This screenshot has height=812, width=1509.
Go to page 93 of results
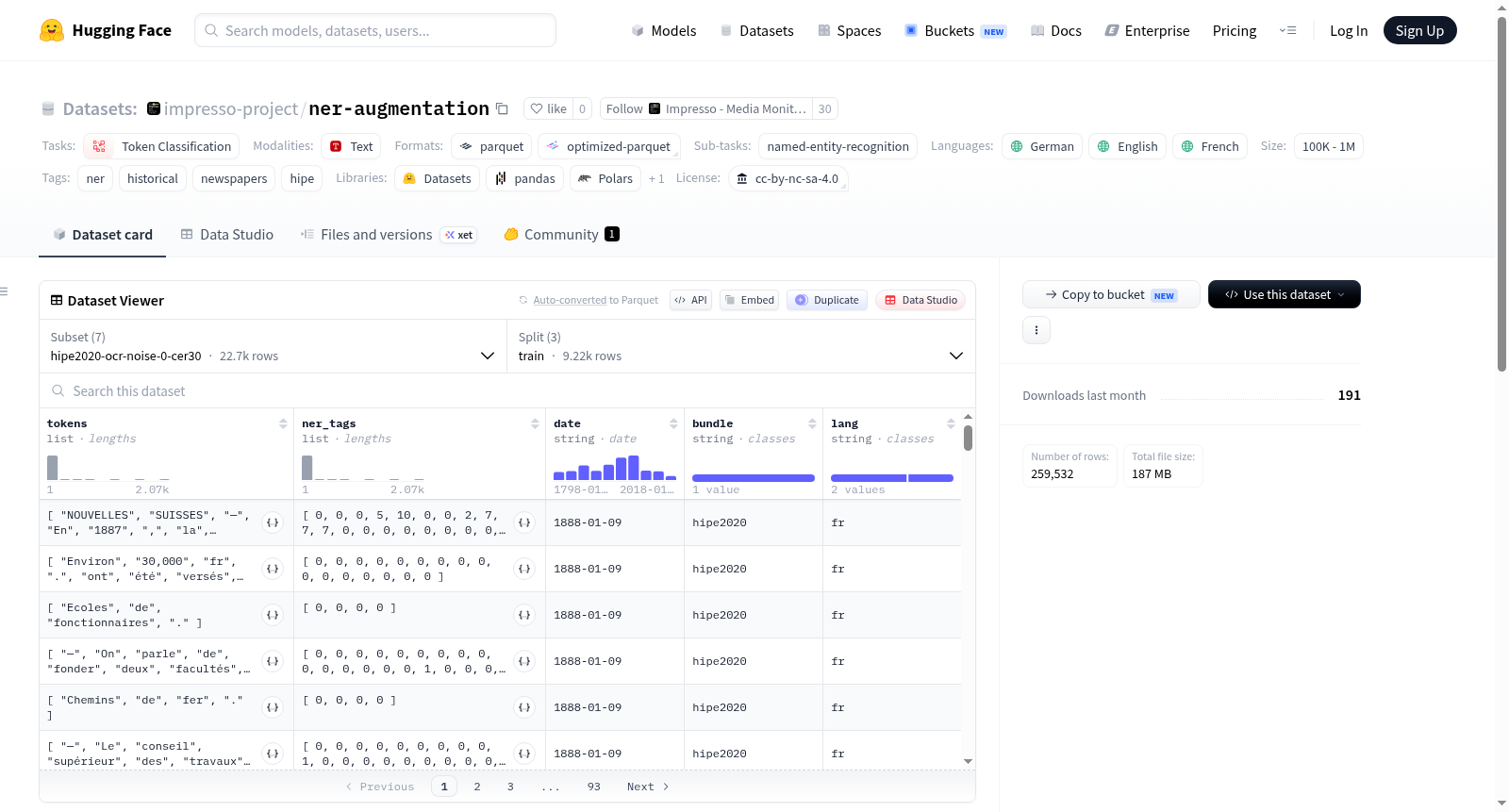(594, 787)
